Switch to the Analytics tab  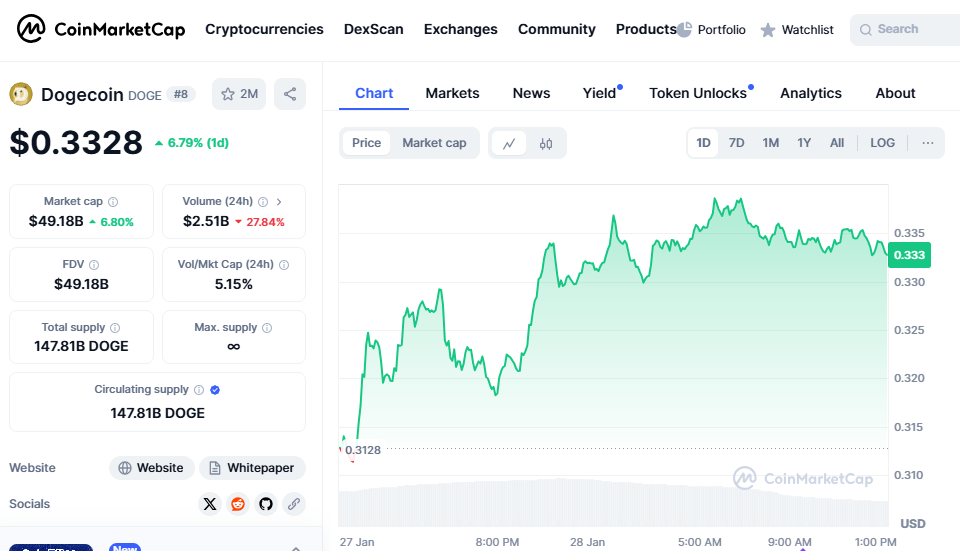point(810,93)
